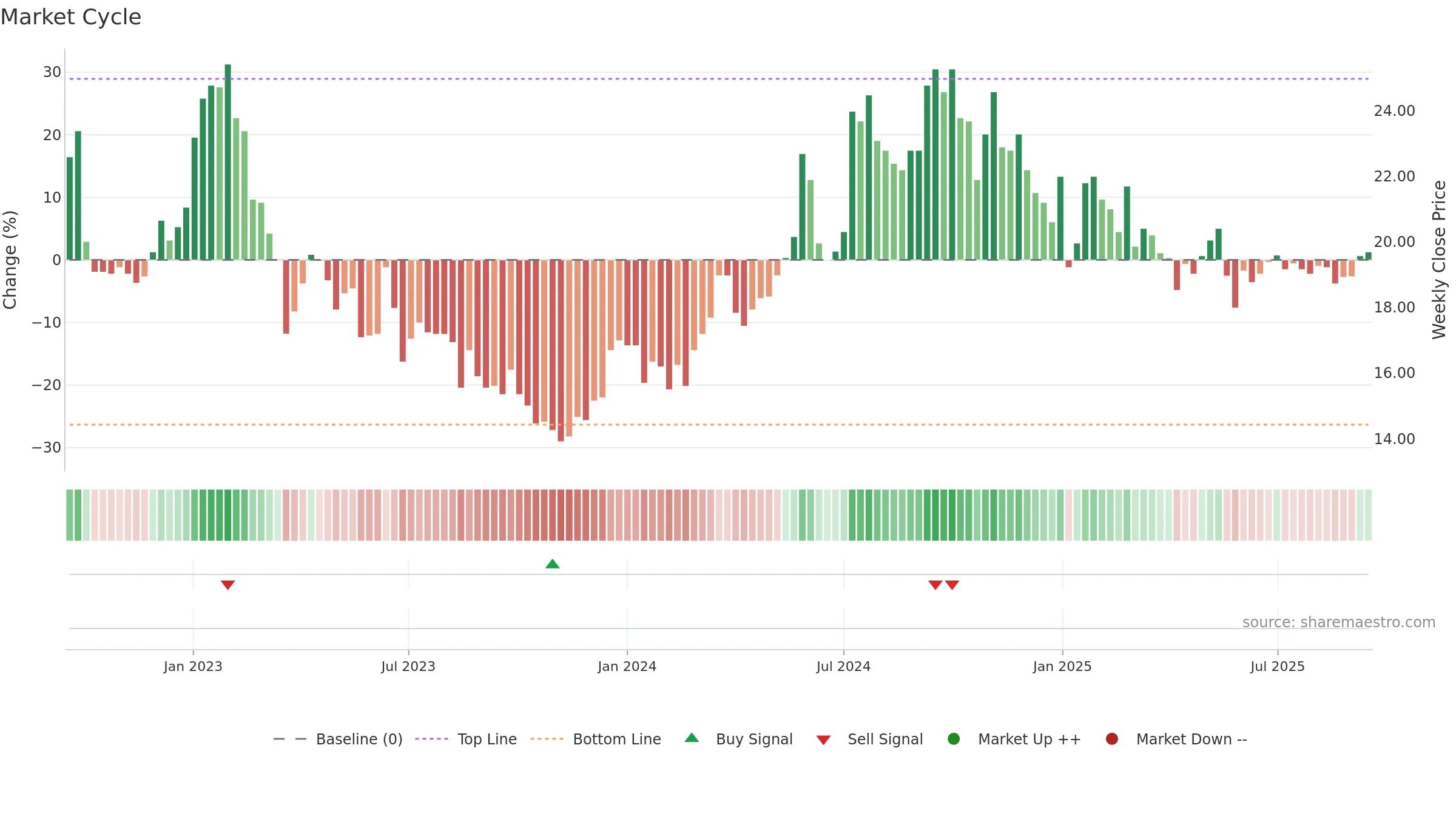Click the Market Cycle chart title

click(71, 17)
